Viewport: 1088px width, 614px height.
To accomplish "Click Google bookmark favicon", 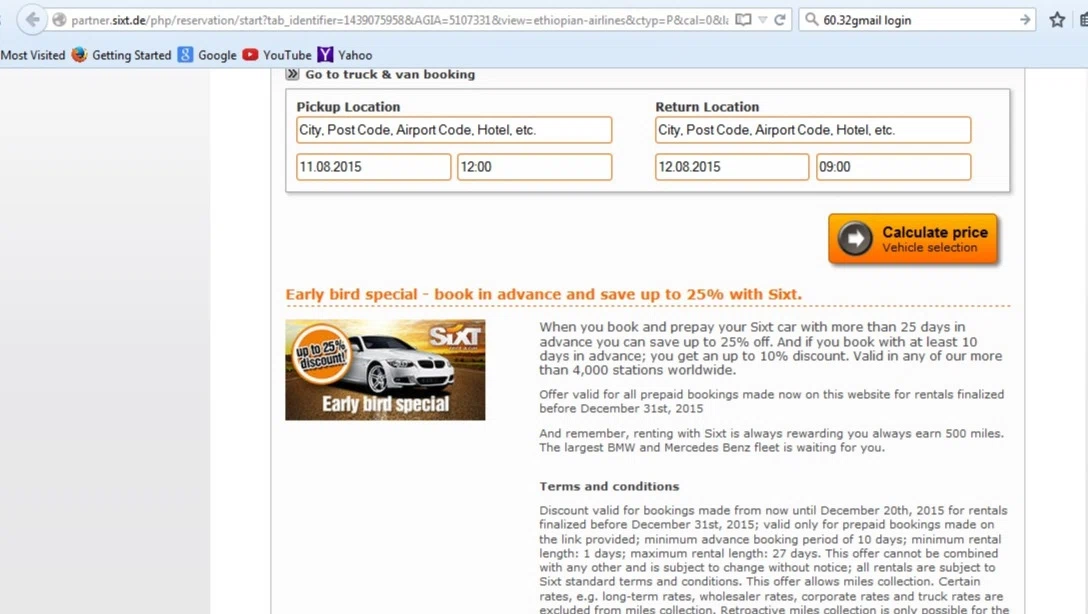I will [185, 54].
